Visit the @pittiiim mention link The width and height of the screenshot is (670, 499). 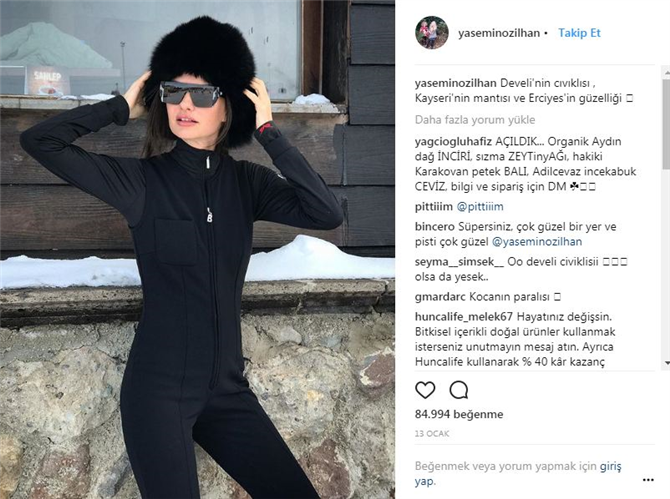[x=480, y=207]
